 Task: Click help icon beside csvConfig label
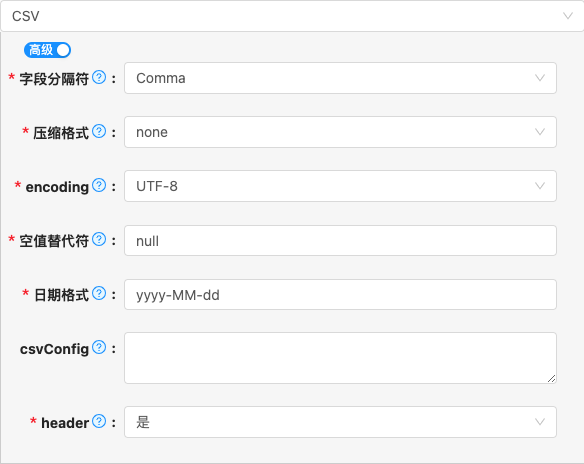coord(99,347)
